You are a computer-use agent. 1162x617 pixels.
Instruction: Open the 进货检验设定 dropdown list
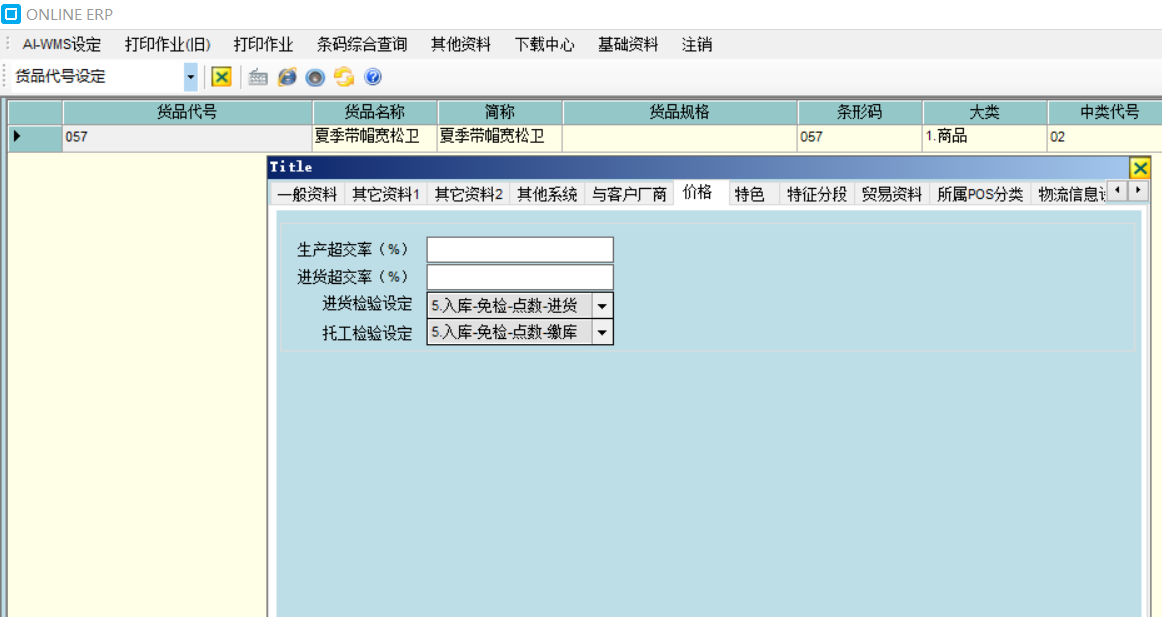click(602, 305)
